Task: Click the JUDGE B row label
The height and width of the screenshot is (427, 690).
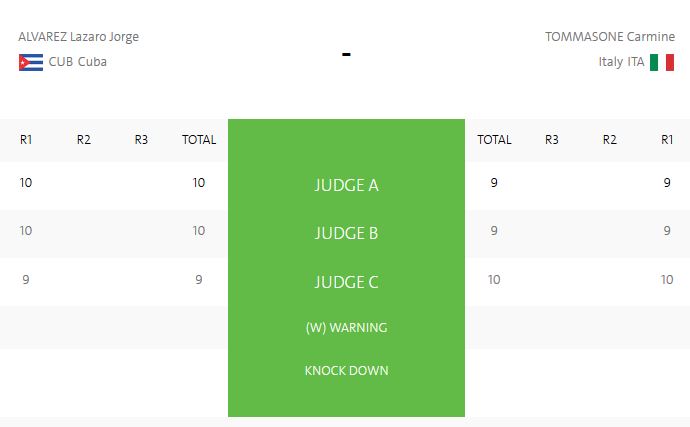Action: tap(346, 233)
